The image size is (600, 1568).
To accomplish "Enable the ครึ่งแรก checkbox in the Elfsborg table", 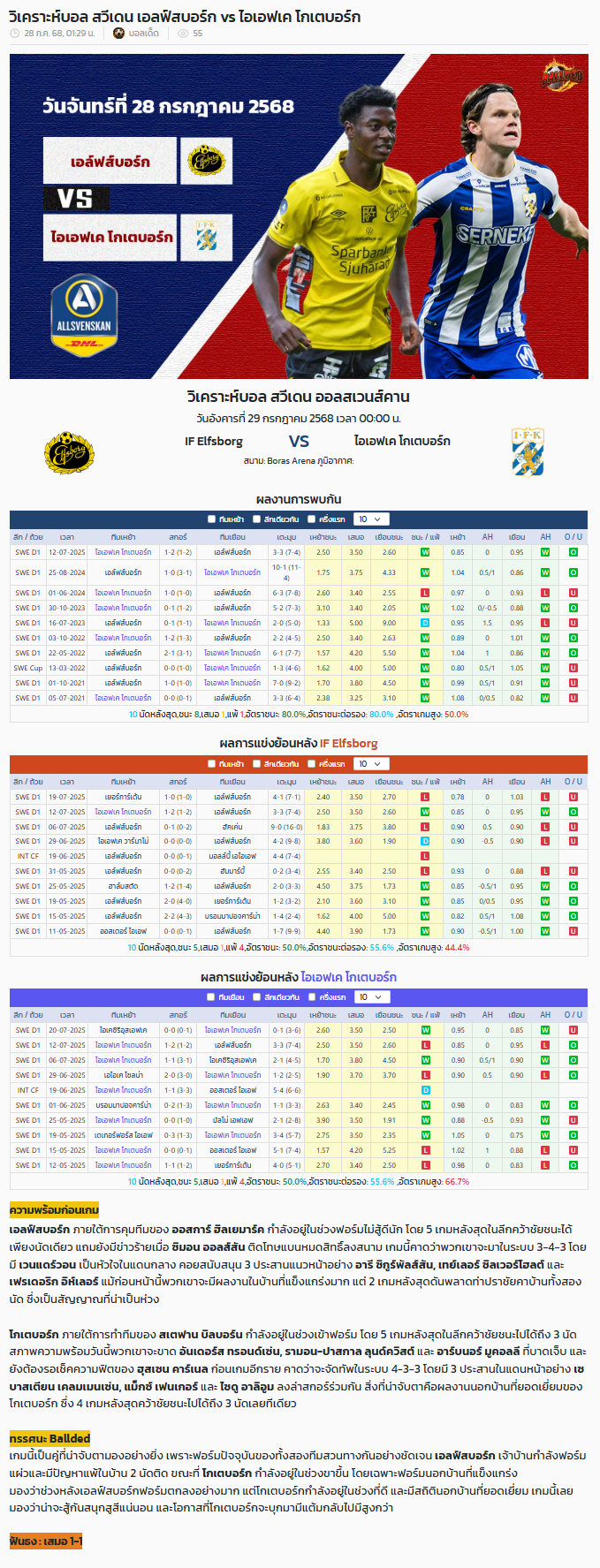I will [x=312, y=764].
